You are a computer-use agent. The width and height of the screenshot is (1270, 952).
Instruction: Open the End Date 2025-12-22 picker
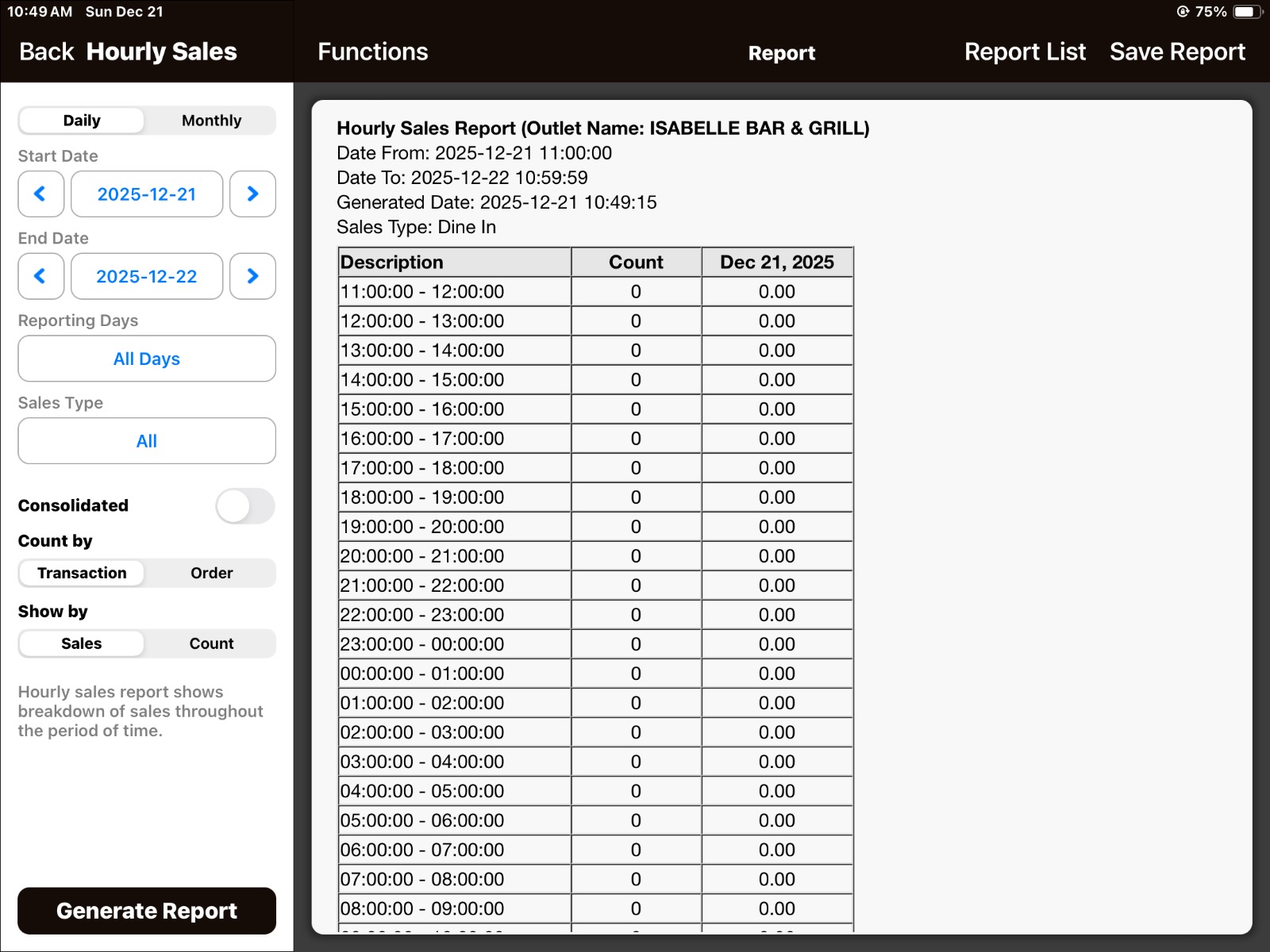pos(147,276)
